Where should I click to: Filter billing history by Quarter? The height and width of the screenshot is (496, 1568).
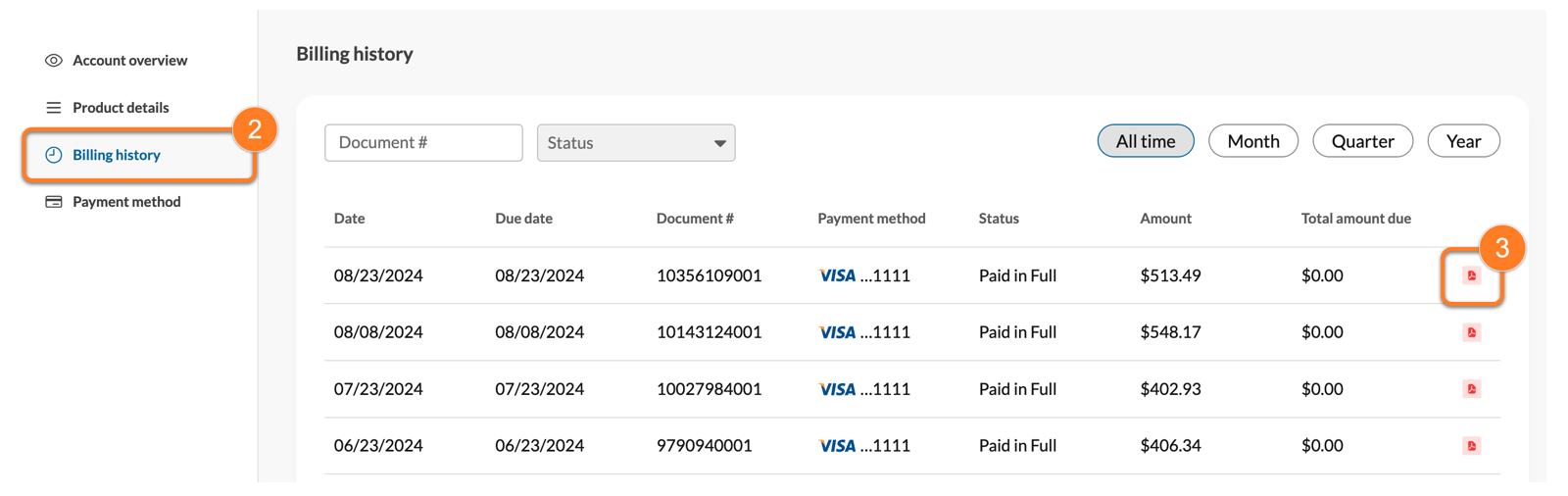pyautogui.click(x=1362, y=141)
